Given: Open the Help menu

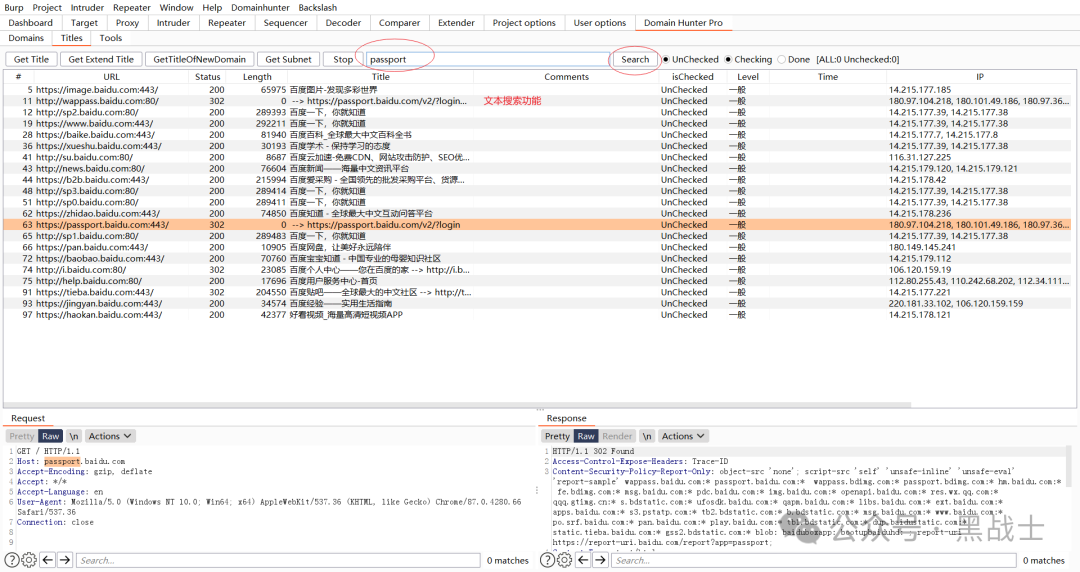Looking at the screenshot, I should (x=212, y=8).
